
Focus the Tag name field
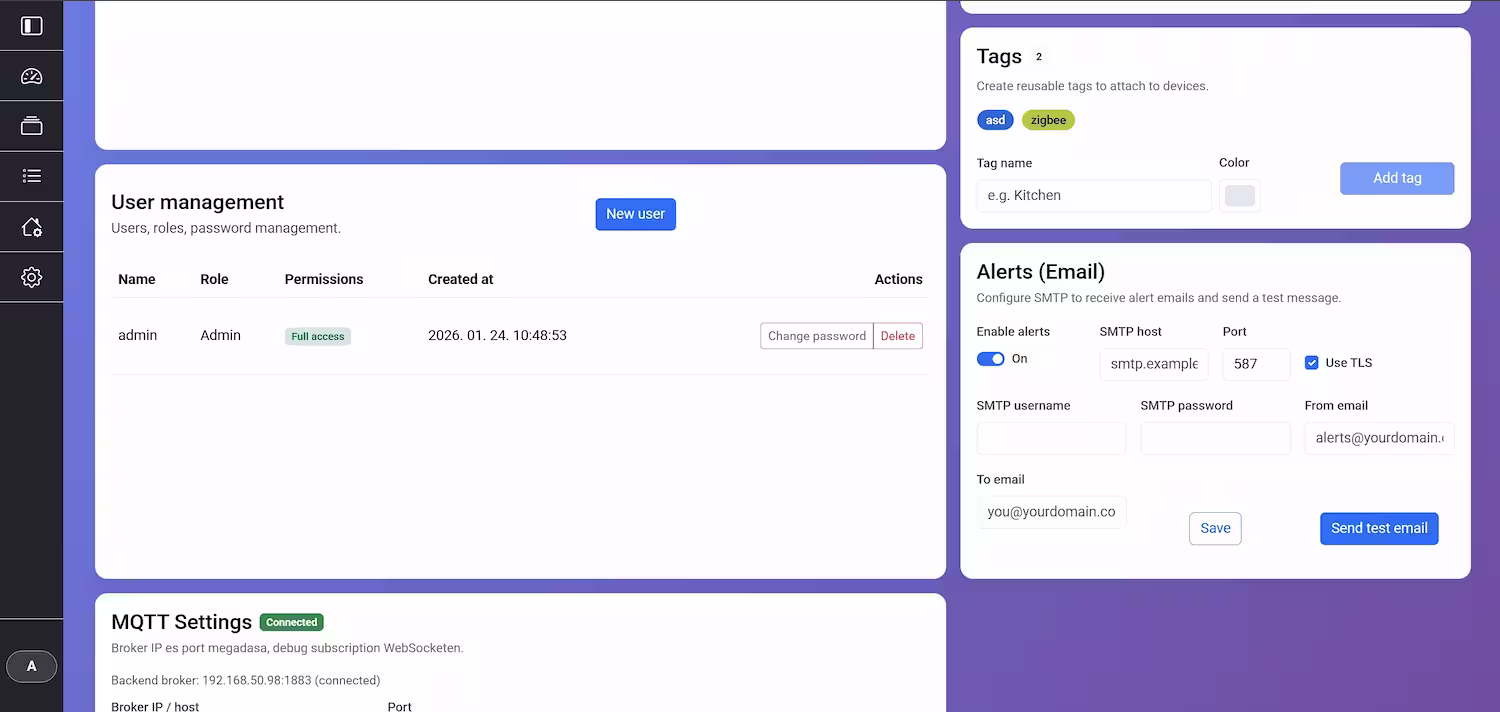tap(1094, 196)
